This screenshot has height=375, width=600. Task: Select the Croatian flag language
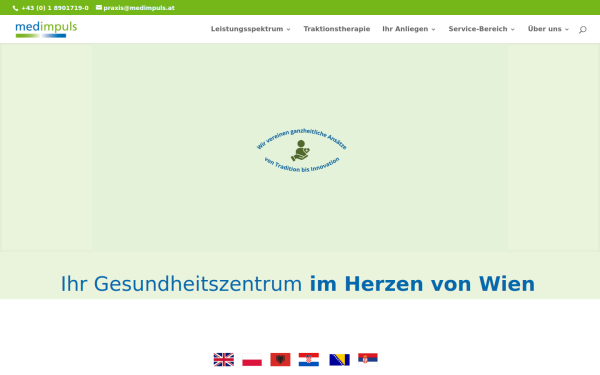click(309, 359)
